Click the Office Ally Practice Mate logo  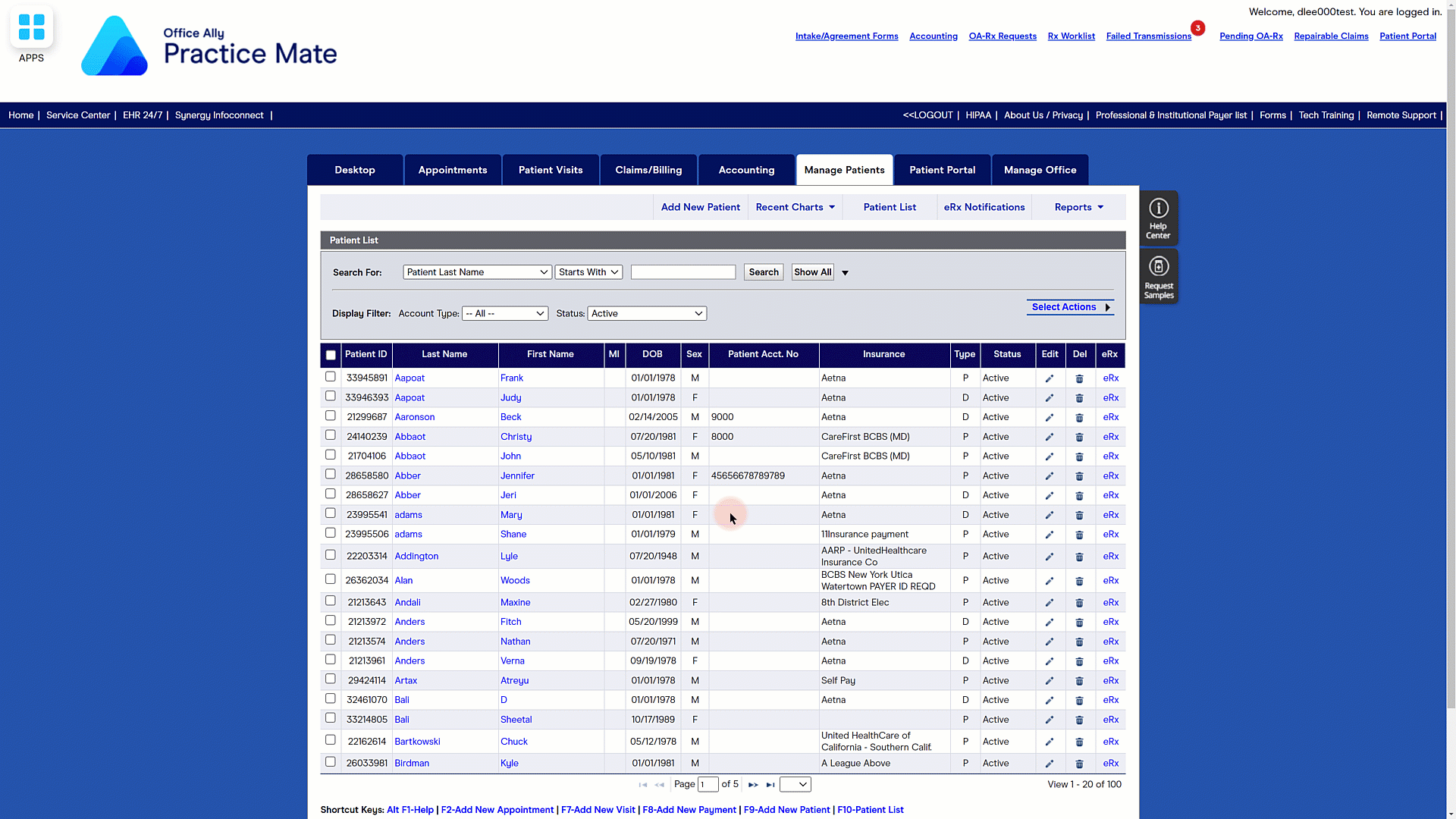[209, 45]
